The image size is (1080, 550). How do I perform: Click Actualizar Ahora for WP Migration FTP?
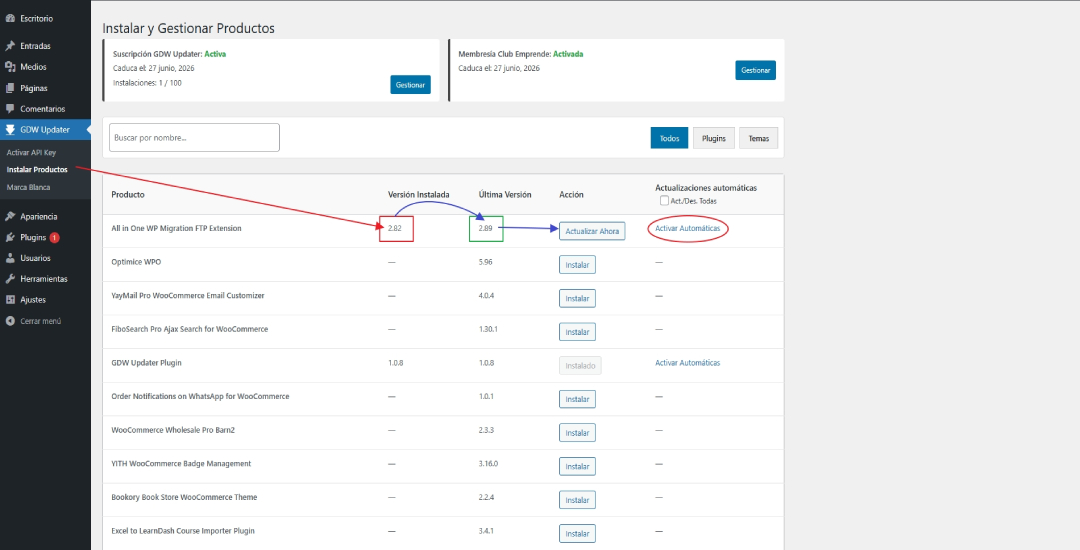click(x=592, y=231)
